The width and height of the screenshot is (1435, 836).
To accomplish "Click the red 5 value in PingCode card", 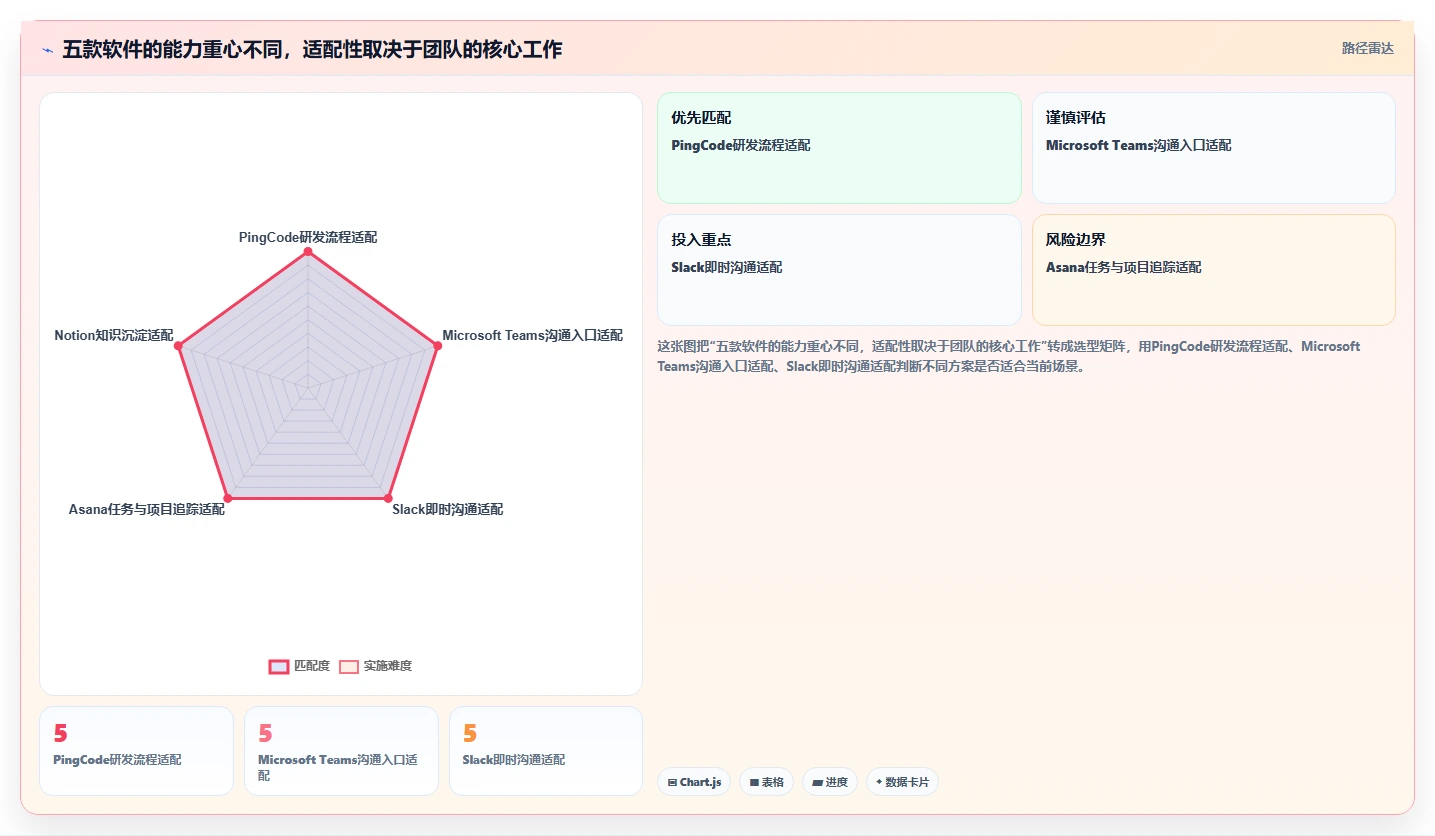I will pos(60,734).
